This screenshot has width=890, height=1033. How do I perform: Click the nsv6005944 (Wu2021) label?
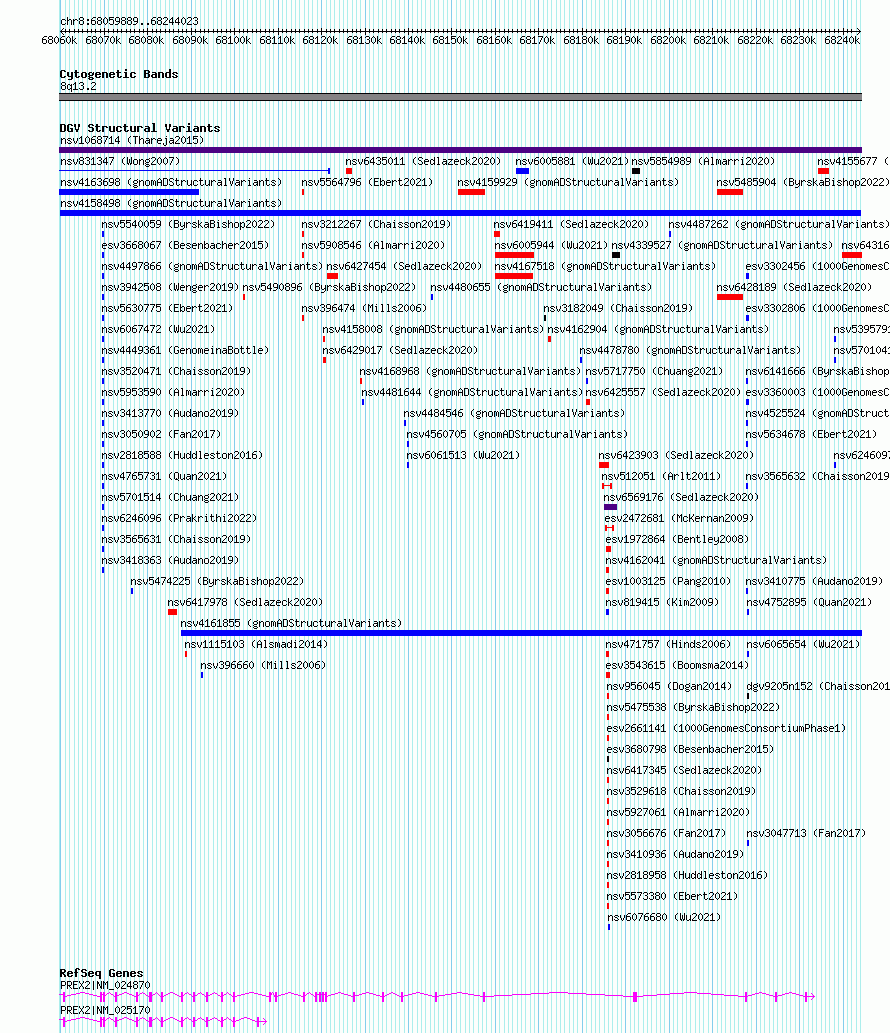click(x=551, y=246)
